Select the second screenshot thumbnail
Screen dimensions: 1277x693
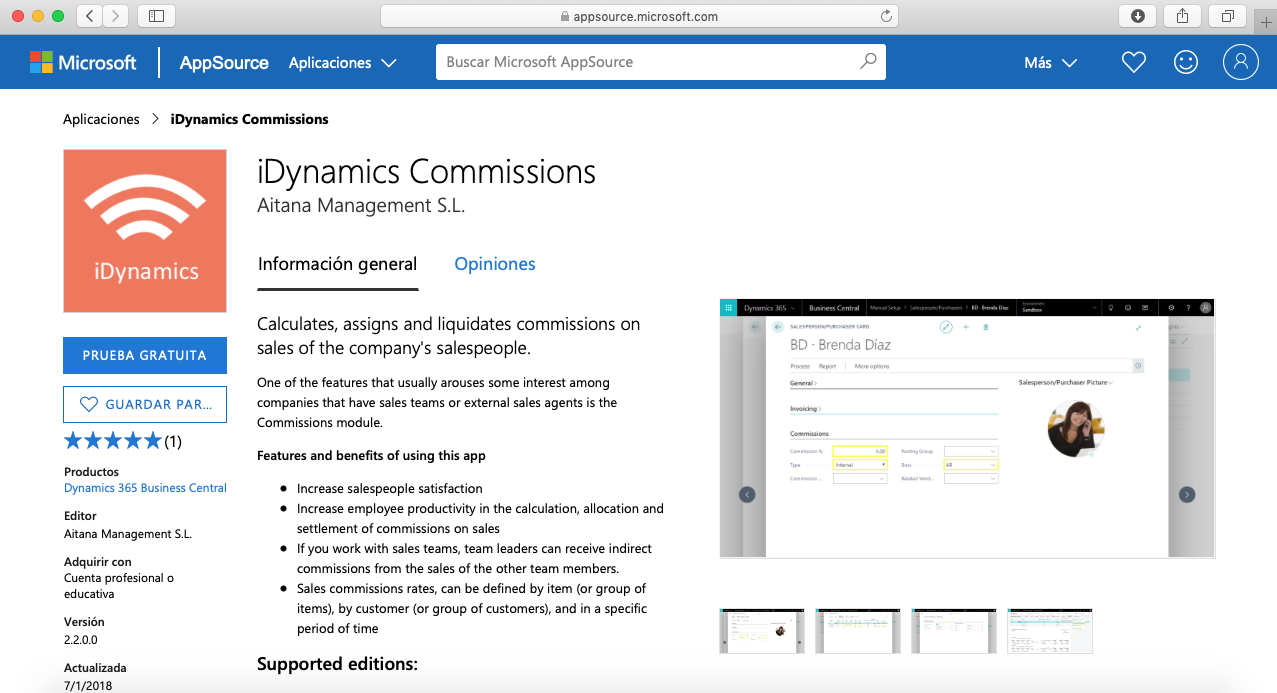point(858,630)
